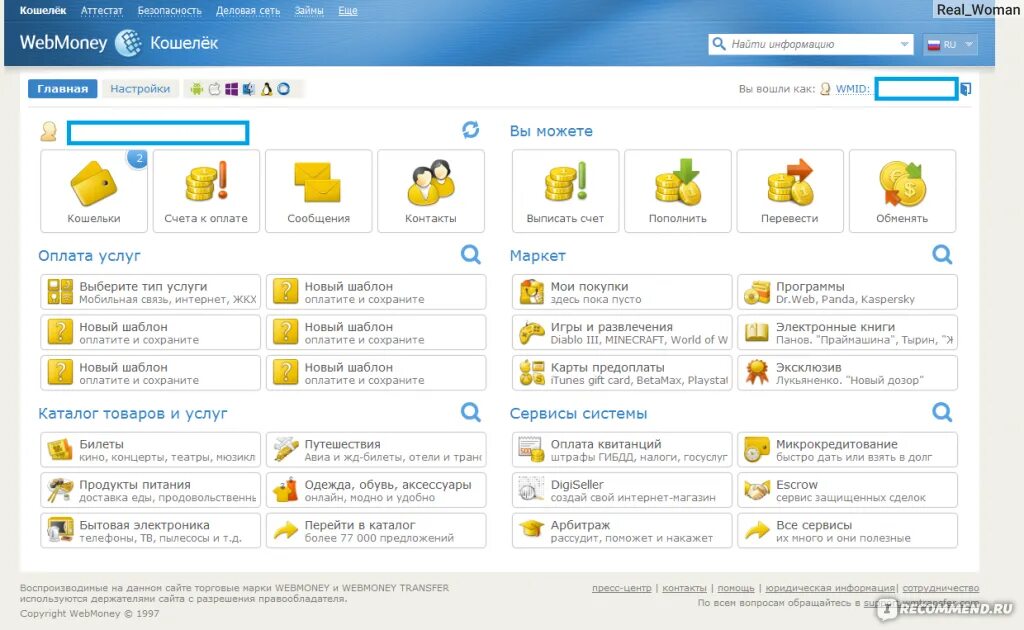Select the Android platform icon

click(197, 89)
